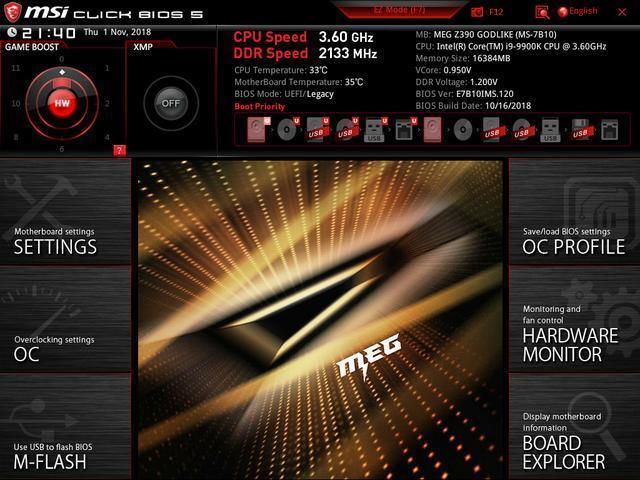
Task: Click the XMP tab label
Action: click(x=143, y=47)
